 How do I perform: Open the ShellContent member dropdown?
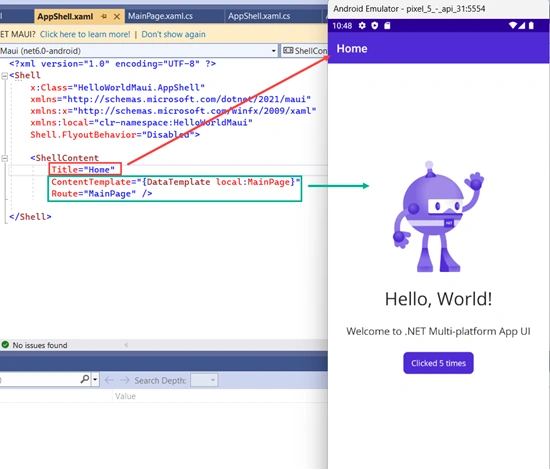pos(304,51)
